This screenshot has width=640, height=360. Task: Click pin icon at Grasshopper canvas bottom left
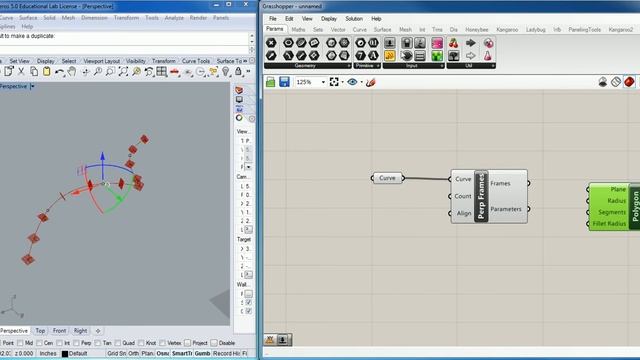tap(283, 340)
